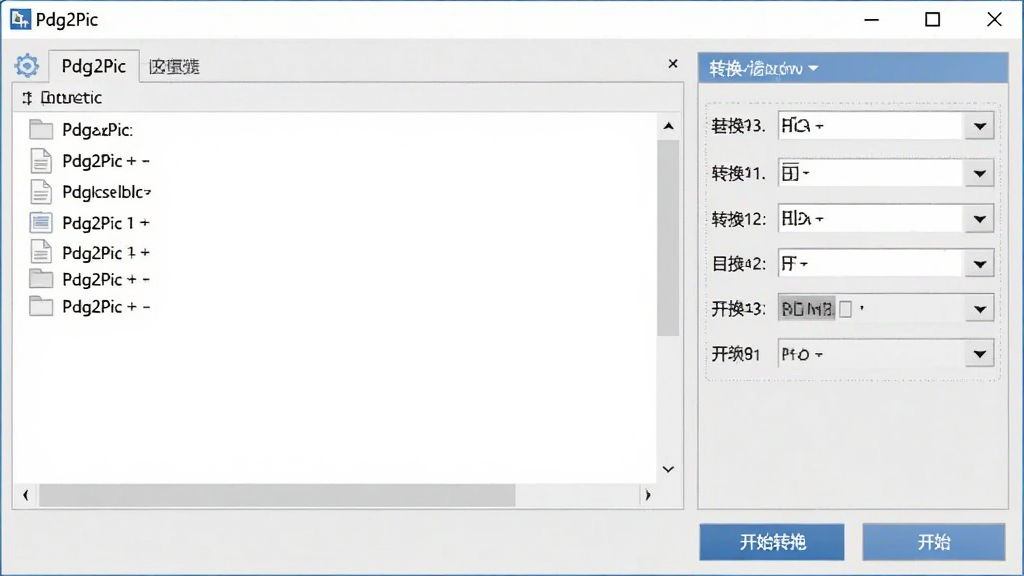Screen dimensions: 1024x576
Task: Click the horizontal scrollbar right arrow
Action: point(648,495)
